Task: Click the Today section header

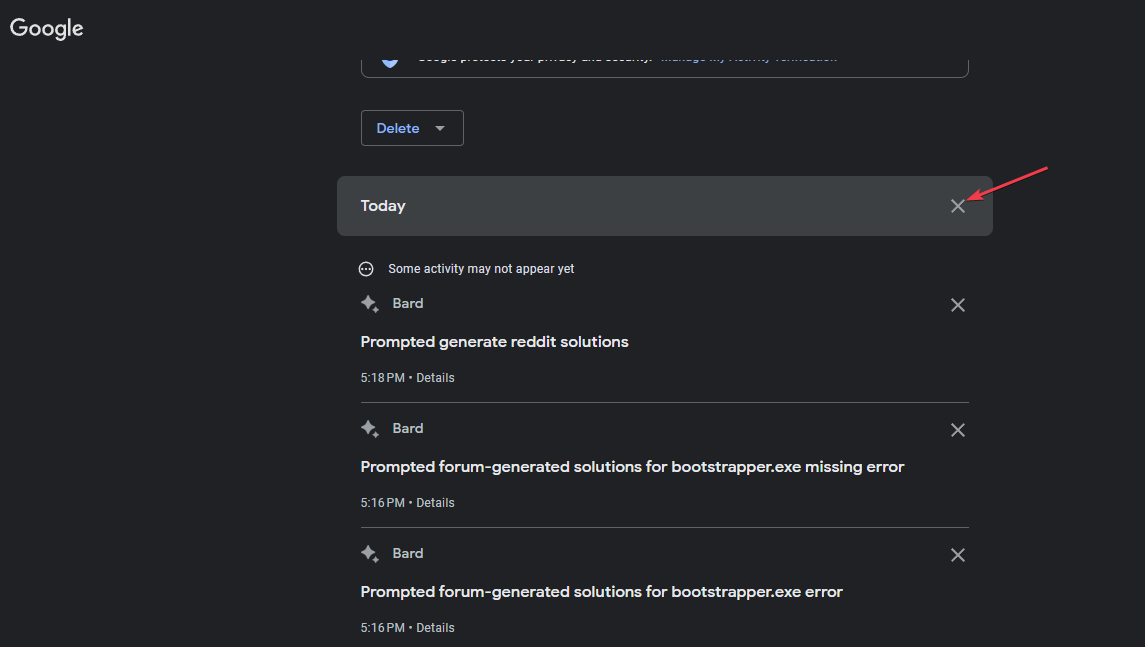Action: tap(383, 206)
